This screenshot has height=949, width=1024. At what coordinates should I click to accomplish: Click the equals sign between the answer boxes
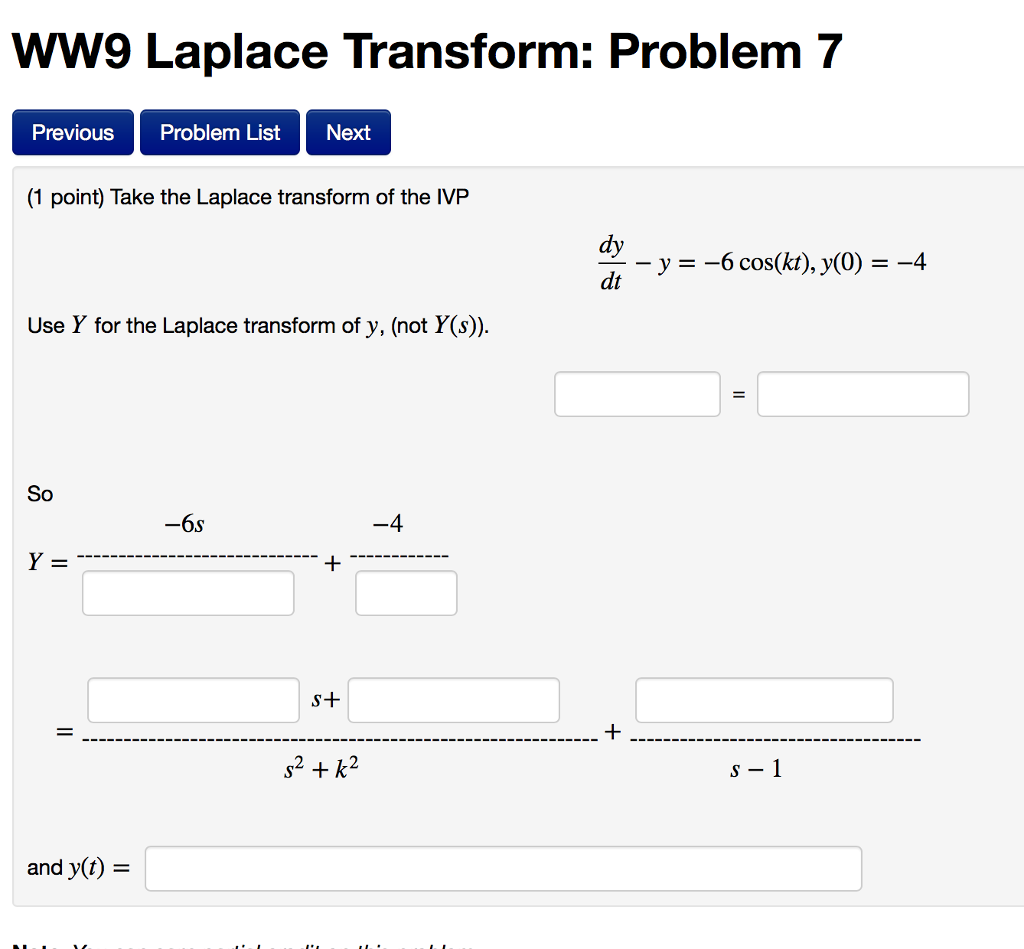tap(740, 393)
